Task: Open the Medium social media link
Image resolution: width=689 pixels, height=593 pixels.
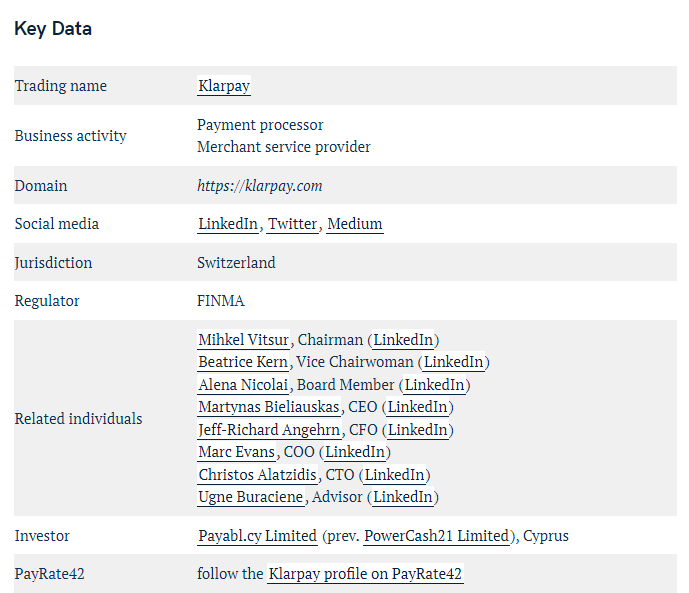Action: [355, 224]
